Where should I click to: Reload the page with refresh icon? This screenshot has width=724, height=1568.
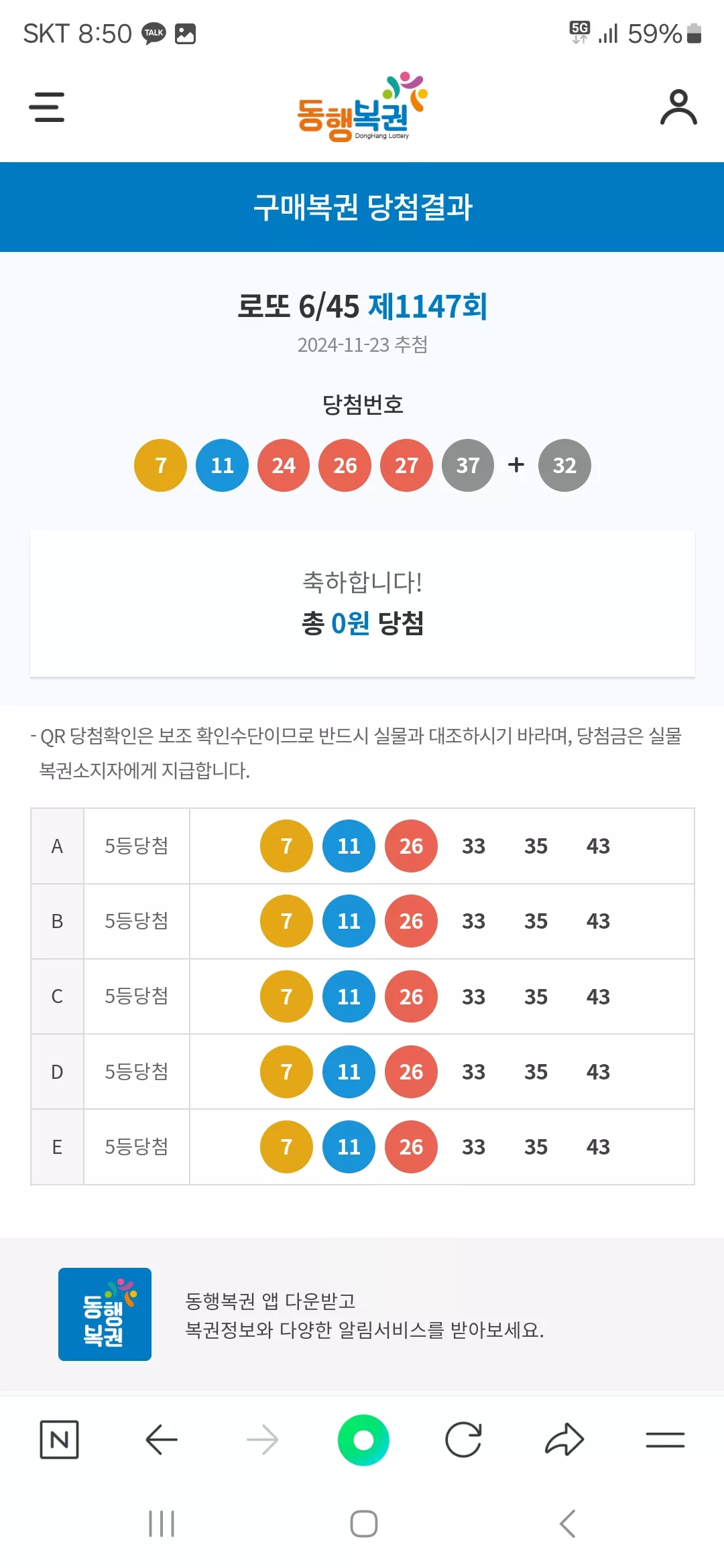pos(464,1439)
